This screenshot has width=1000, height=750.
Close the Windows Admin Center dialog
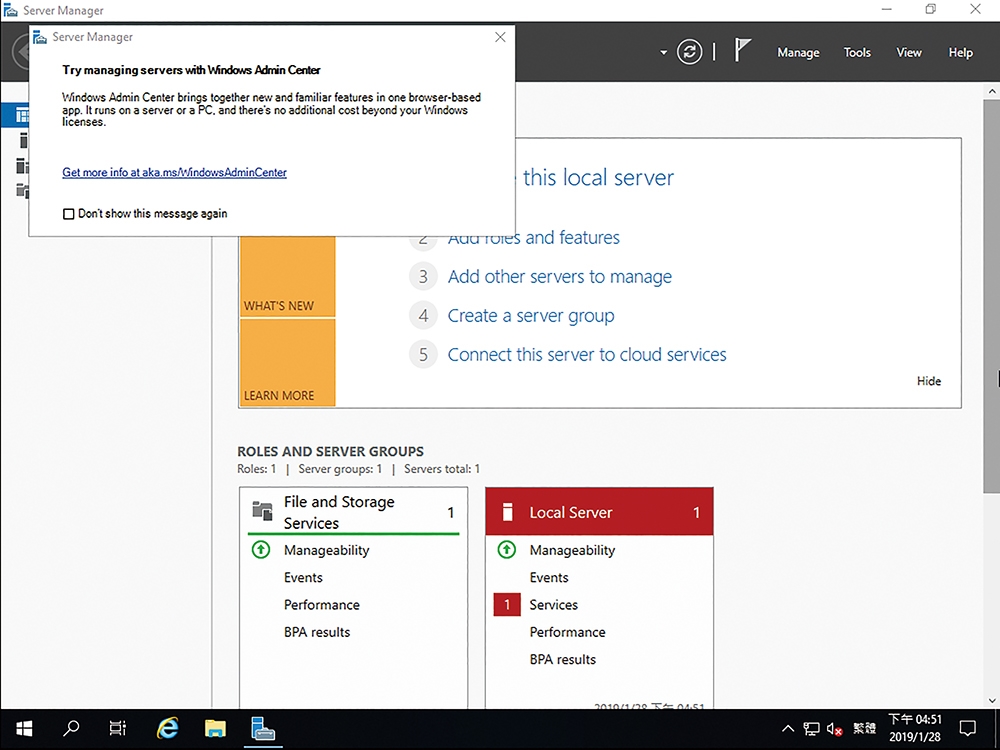(x=501, y=37)
